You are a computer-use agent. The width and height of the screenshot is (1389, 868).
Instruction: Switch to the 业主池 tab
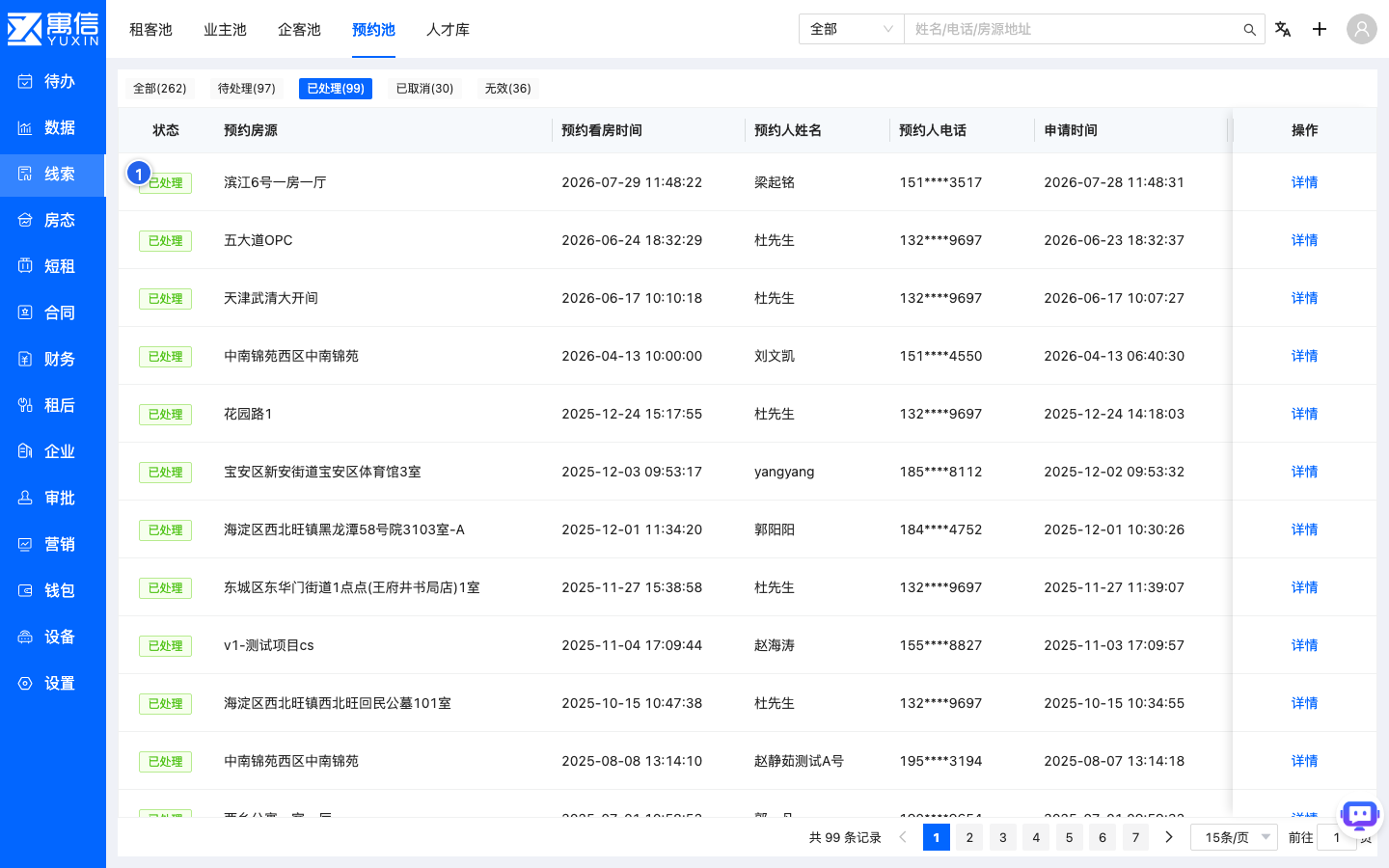coord(225,30)
